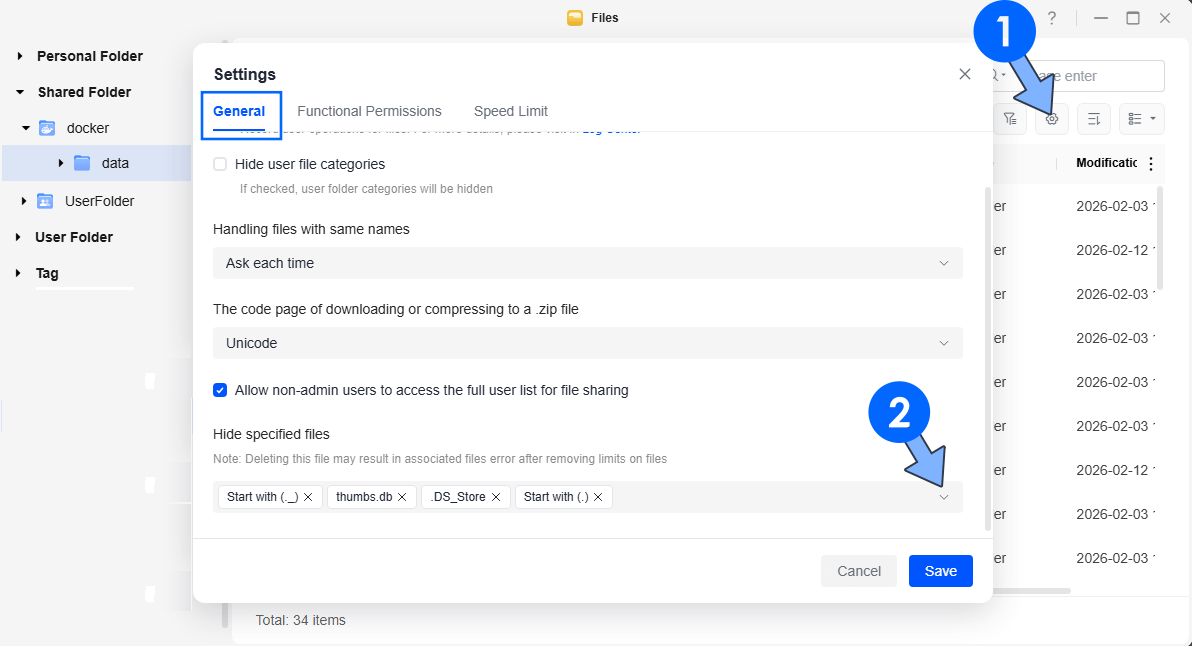Close the Settings dialog
Image resolution: width=1192 pixels, height=646 pixels.
click(964, 74)
